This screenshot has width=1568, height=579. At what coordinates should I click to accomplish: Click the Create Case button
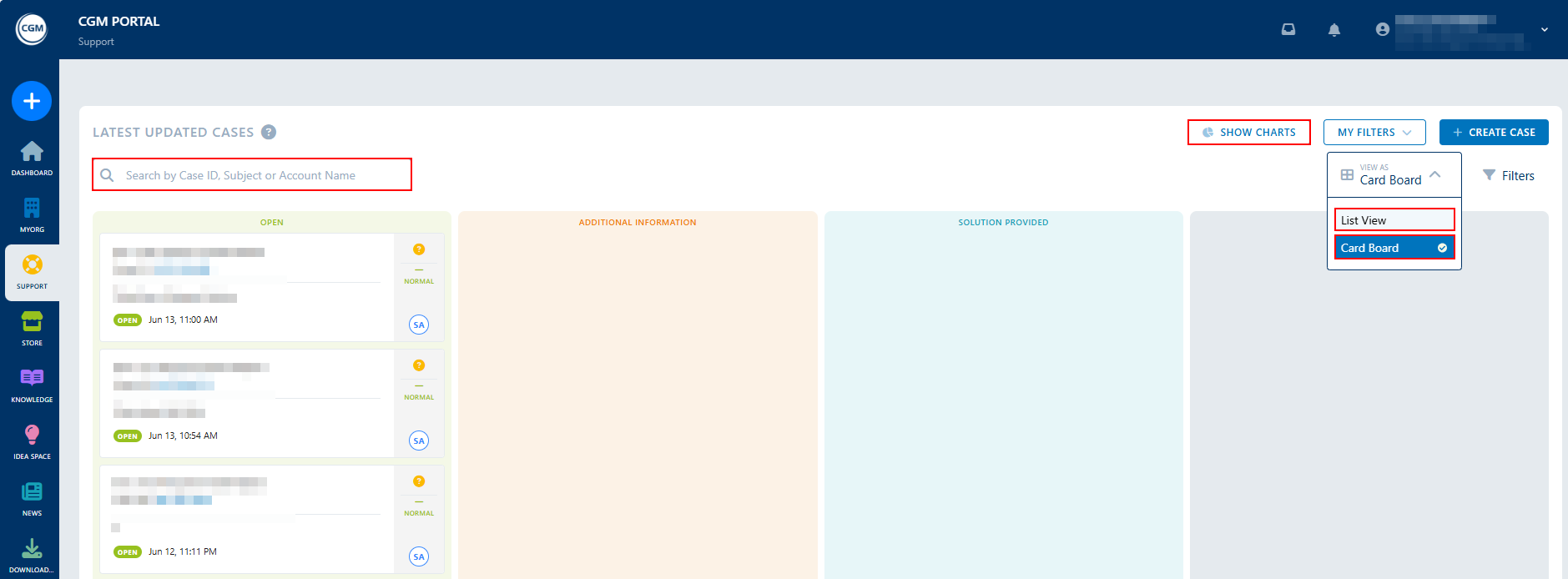[x=1493, y=133]
